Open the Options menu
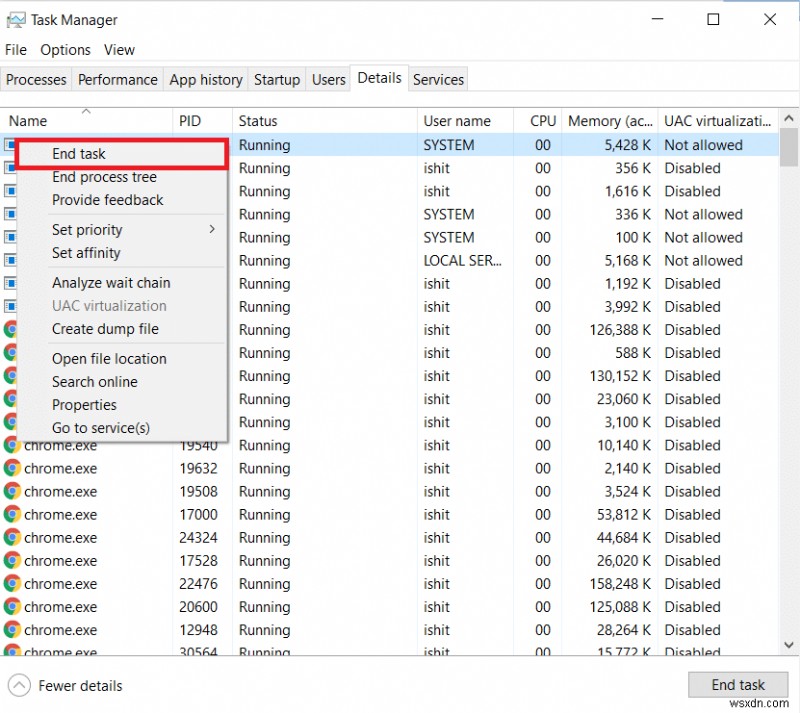This screenshot has width=800, height=713. (65, 49)
